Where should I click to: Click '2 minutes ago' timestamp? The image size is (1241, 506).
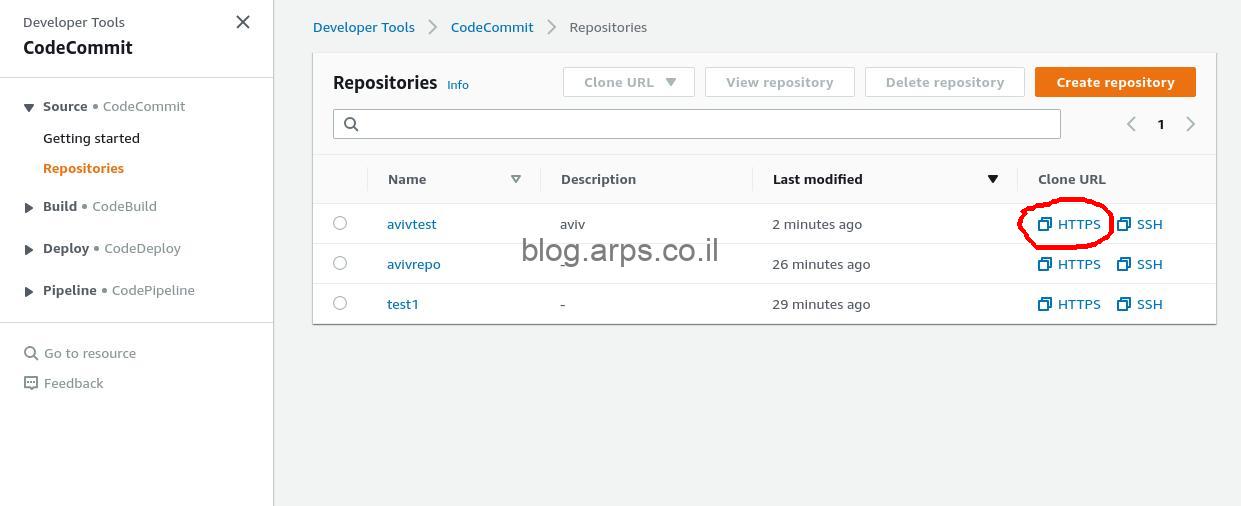817,224
